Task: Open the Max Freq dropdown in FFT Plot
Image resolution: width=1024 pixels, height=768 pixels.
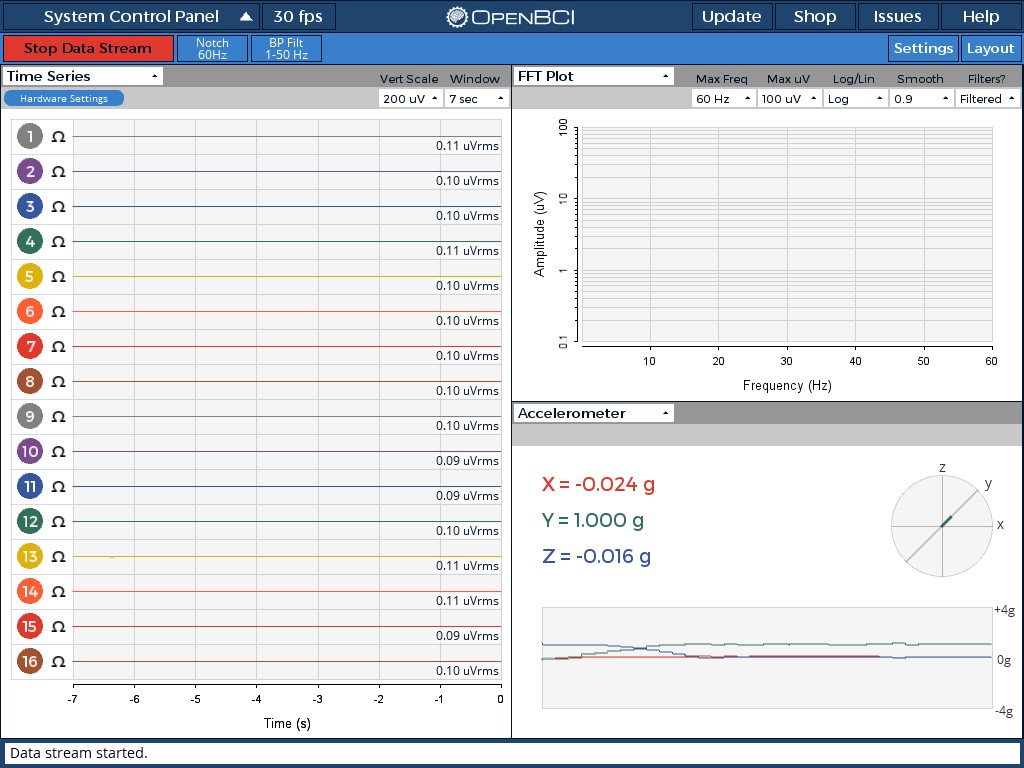Action: 722,97
